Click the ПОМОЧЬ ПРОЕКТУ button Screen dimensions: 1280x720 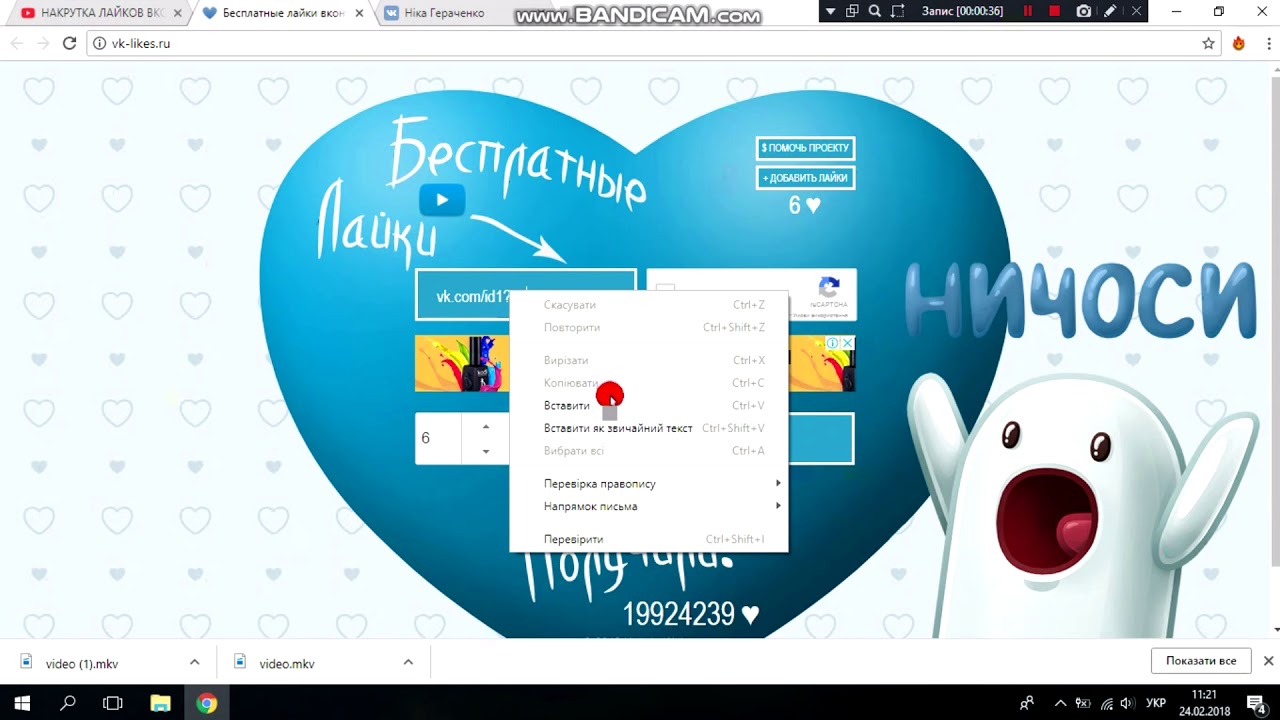point(805,148)
